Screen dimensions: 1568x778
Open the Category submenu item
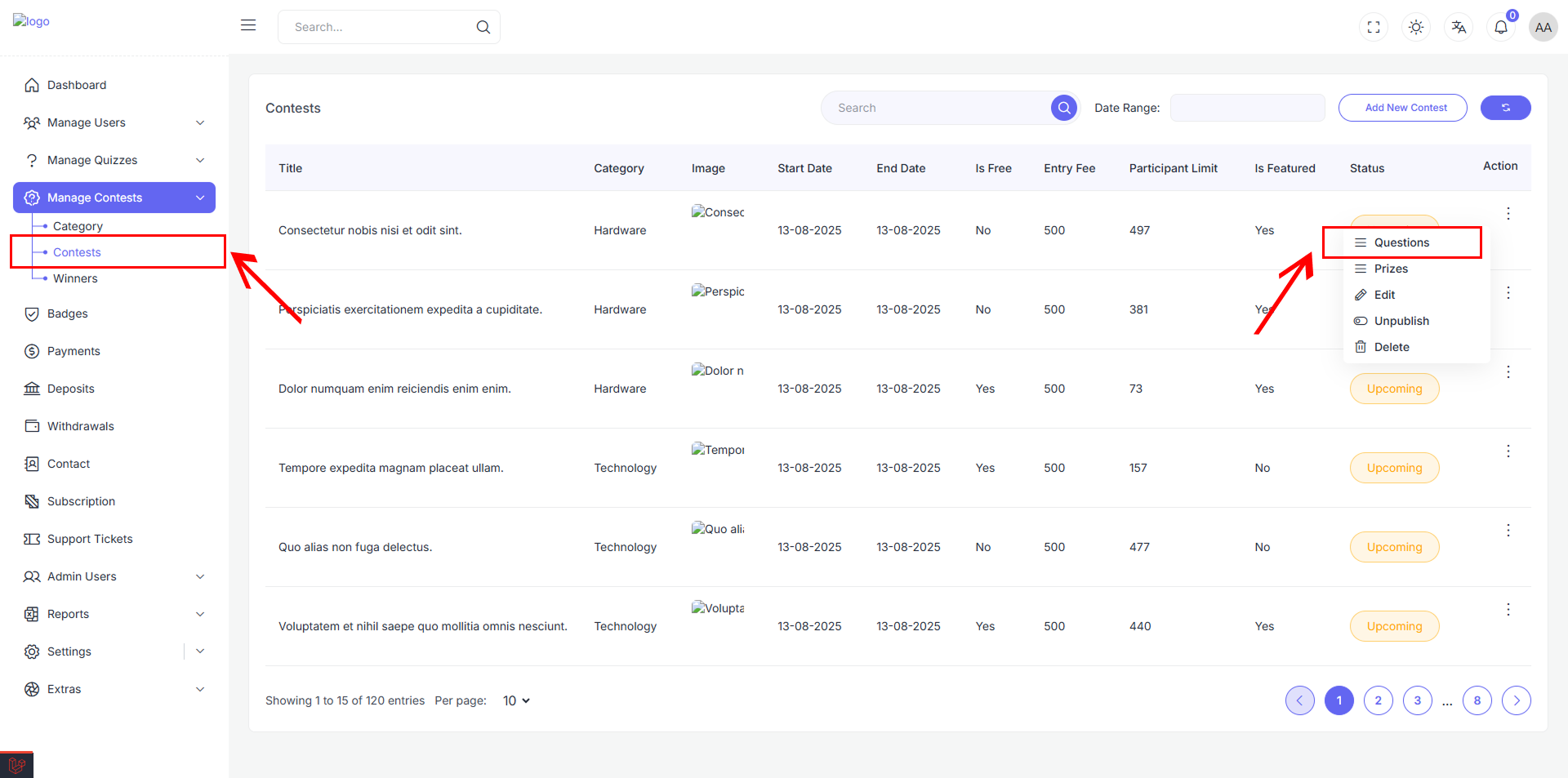click(78, 226)
